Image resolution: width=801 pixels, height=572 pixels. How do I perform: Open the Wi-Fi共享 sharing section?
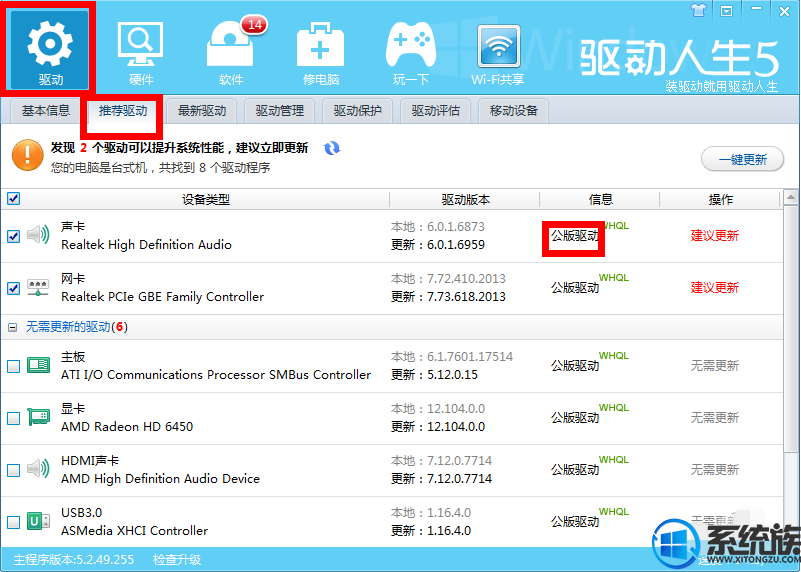coord(498,54)
